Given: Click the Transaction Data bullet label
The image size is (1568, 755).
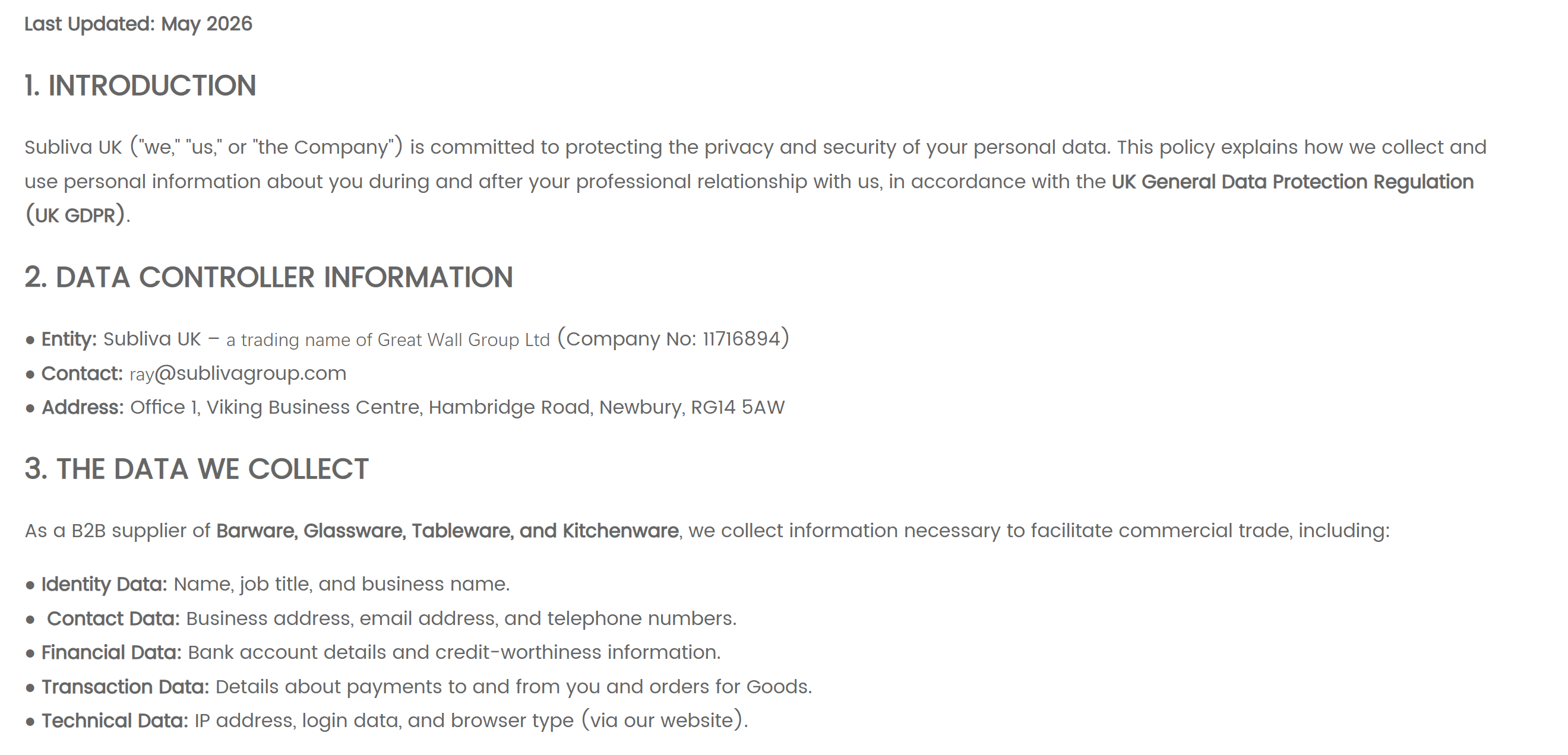Looking at the screenshot, I should coord(125,687).
